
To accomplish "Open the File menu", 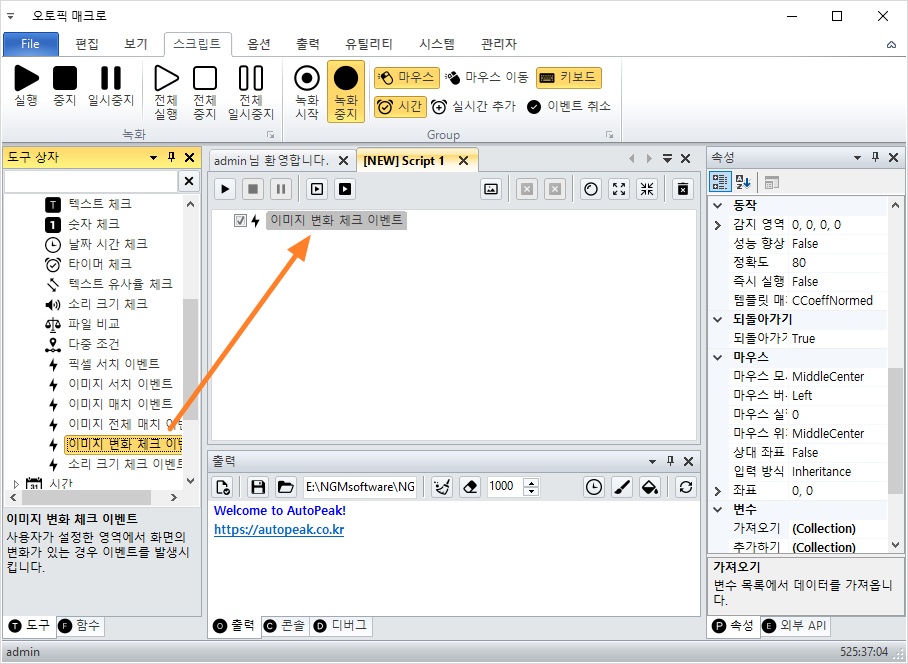I will (x=31, y=44).
